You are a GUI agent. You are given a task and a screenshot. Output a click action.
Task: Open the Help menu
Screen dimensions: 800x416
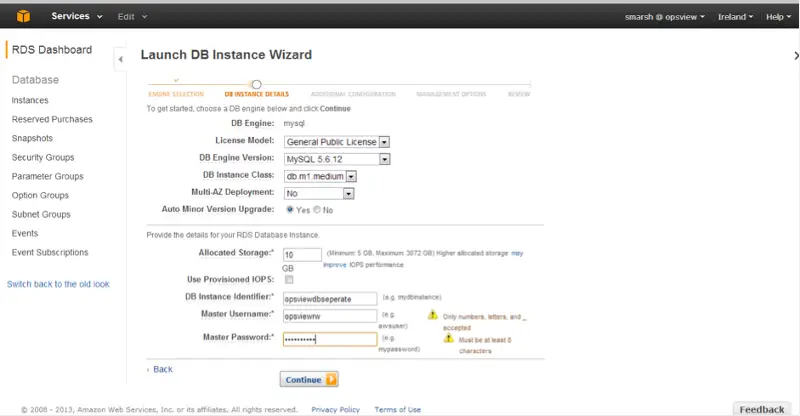(x=778, y=17)
